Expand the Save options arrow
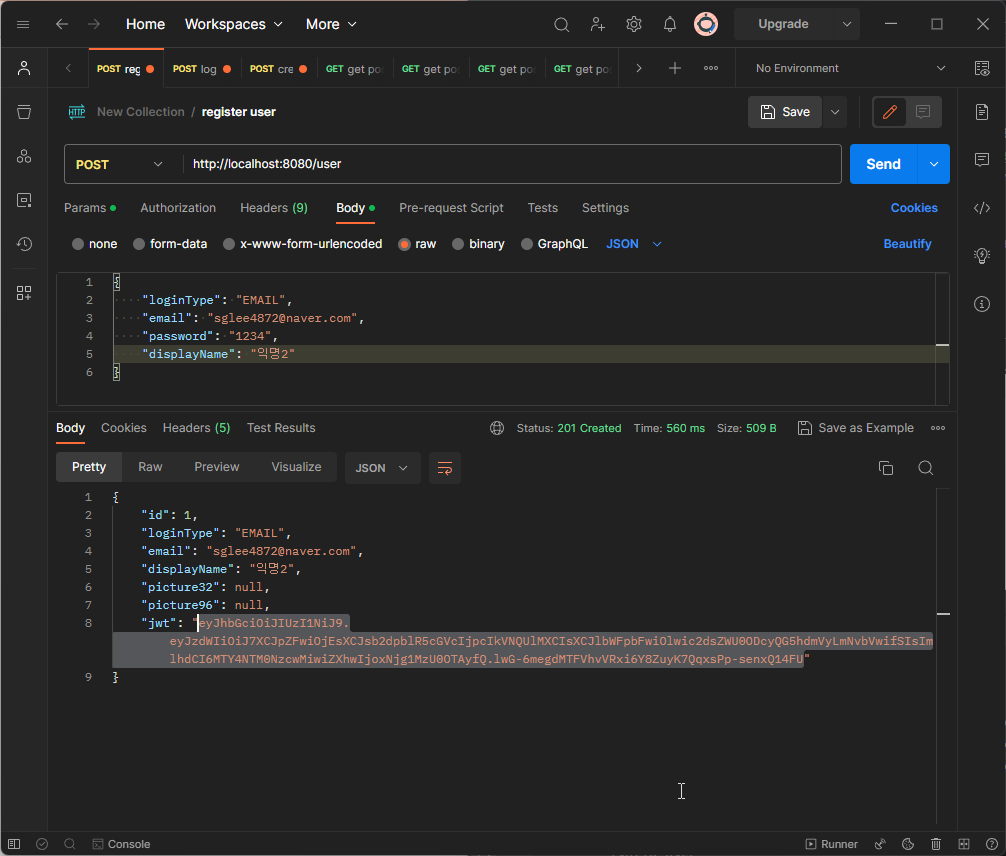The width and height of the screenshot is (1006, 856). [x=835, y=112]
